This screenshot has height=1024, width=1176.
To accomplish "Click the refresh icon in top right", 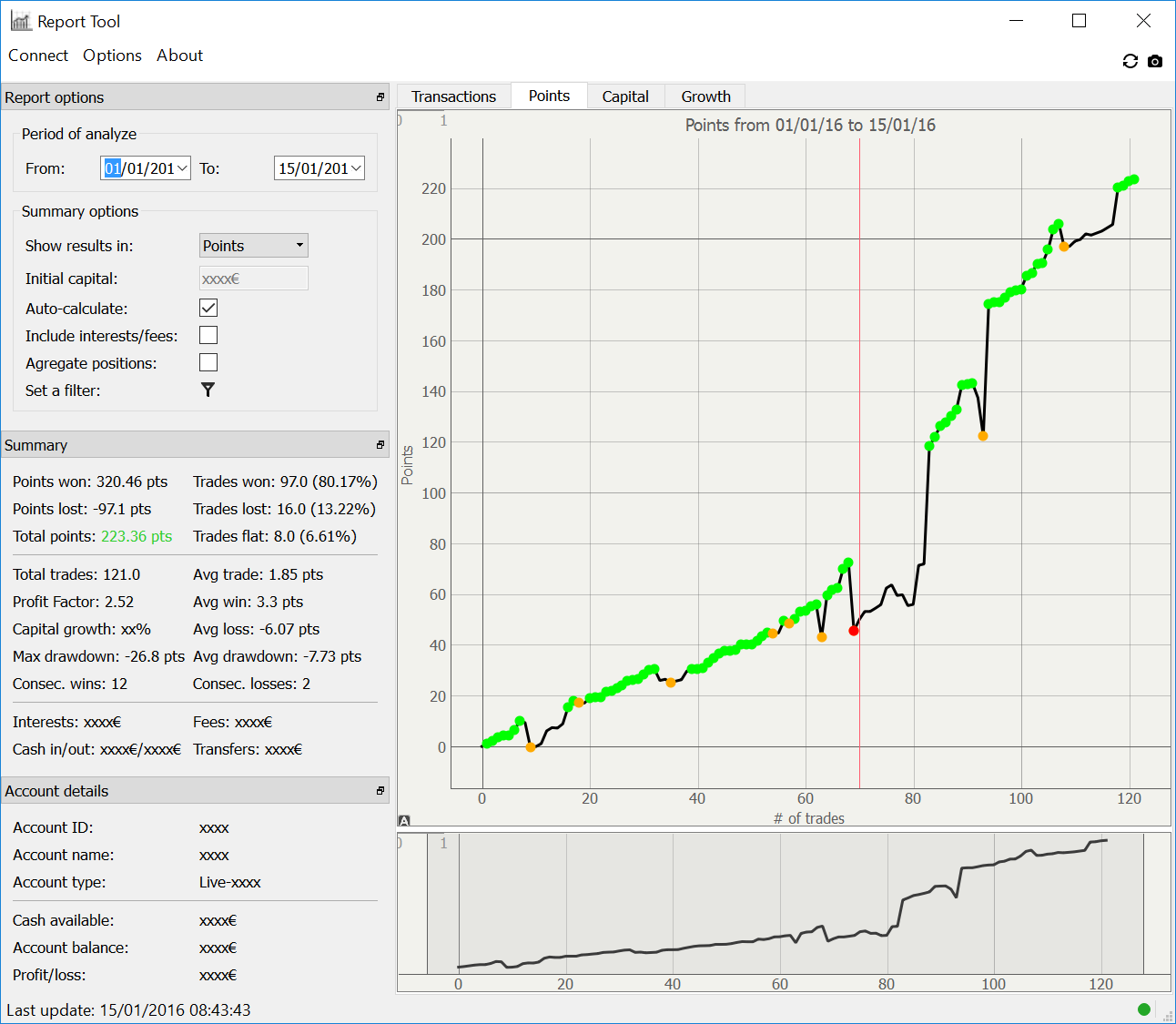I will click(1130, 61).
